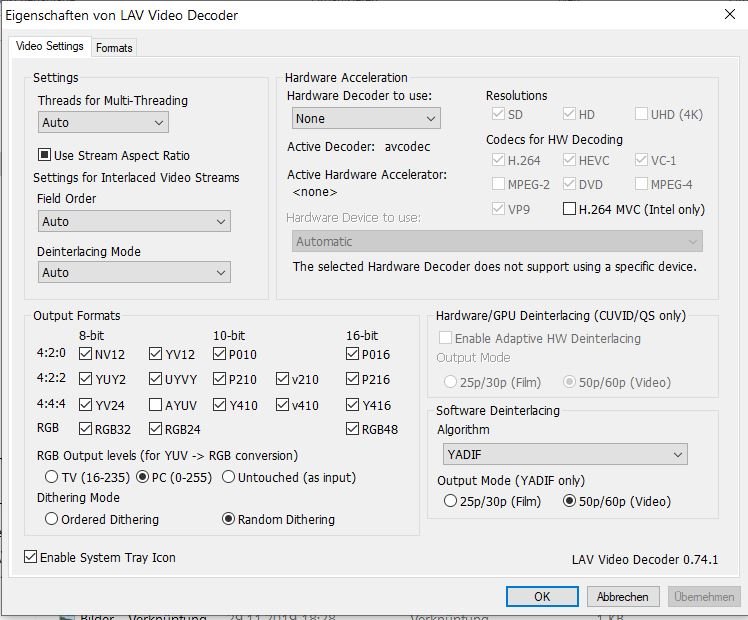This screenshot has width=748, height=620.
Task: Choose 25p/30p (Film) under Software Deinterlacing
Action: [x=450, y=501]
